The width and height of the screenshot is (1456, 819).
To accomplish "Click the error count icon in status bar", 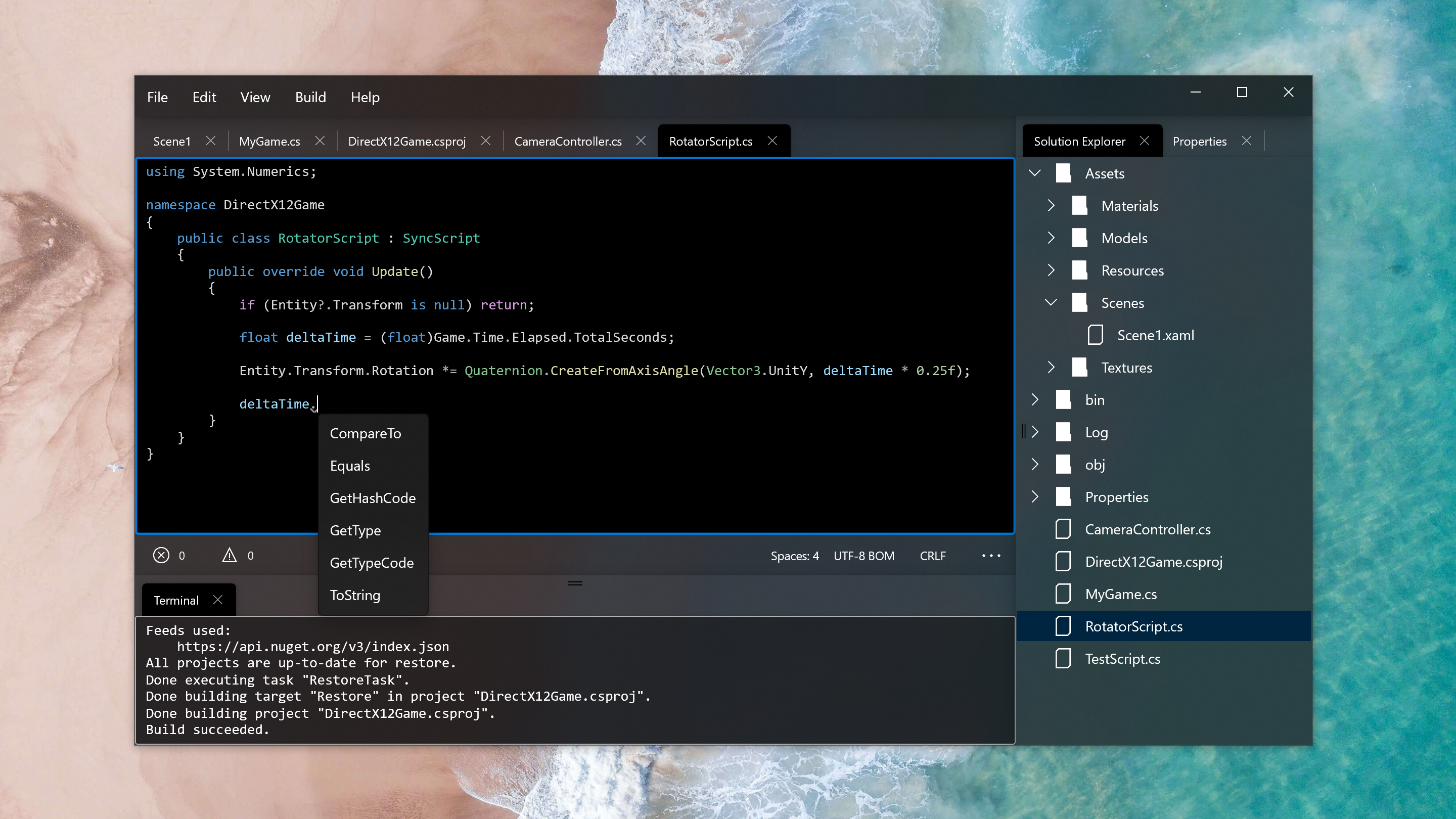I will (x=161, y=556).
